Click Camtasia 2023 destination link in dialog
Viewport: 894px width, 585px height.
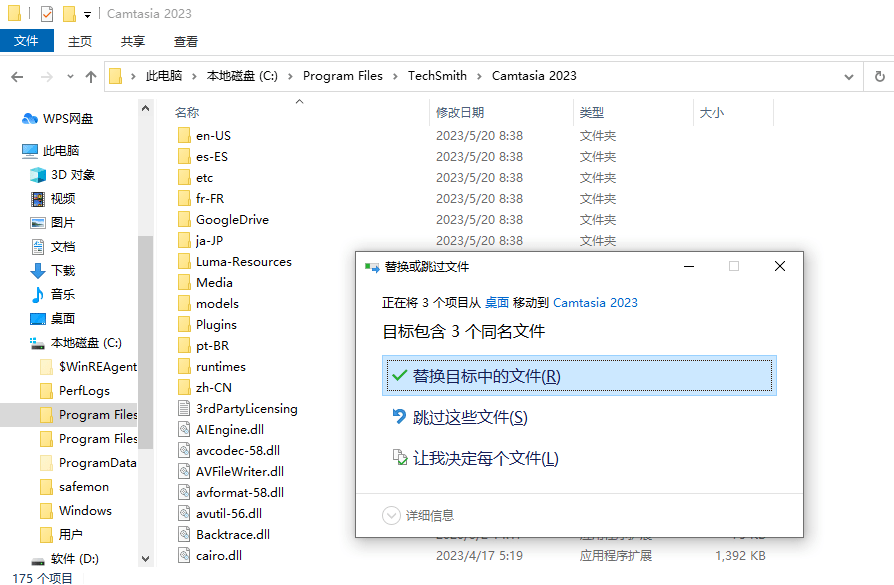(595, 303)
